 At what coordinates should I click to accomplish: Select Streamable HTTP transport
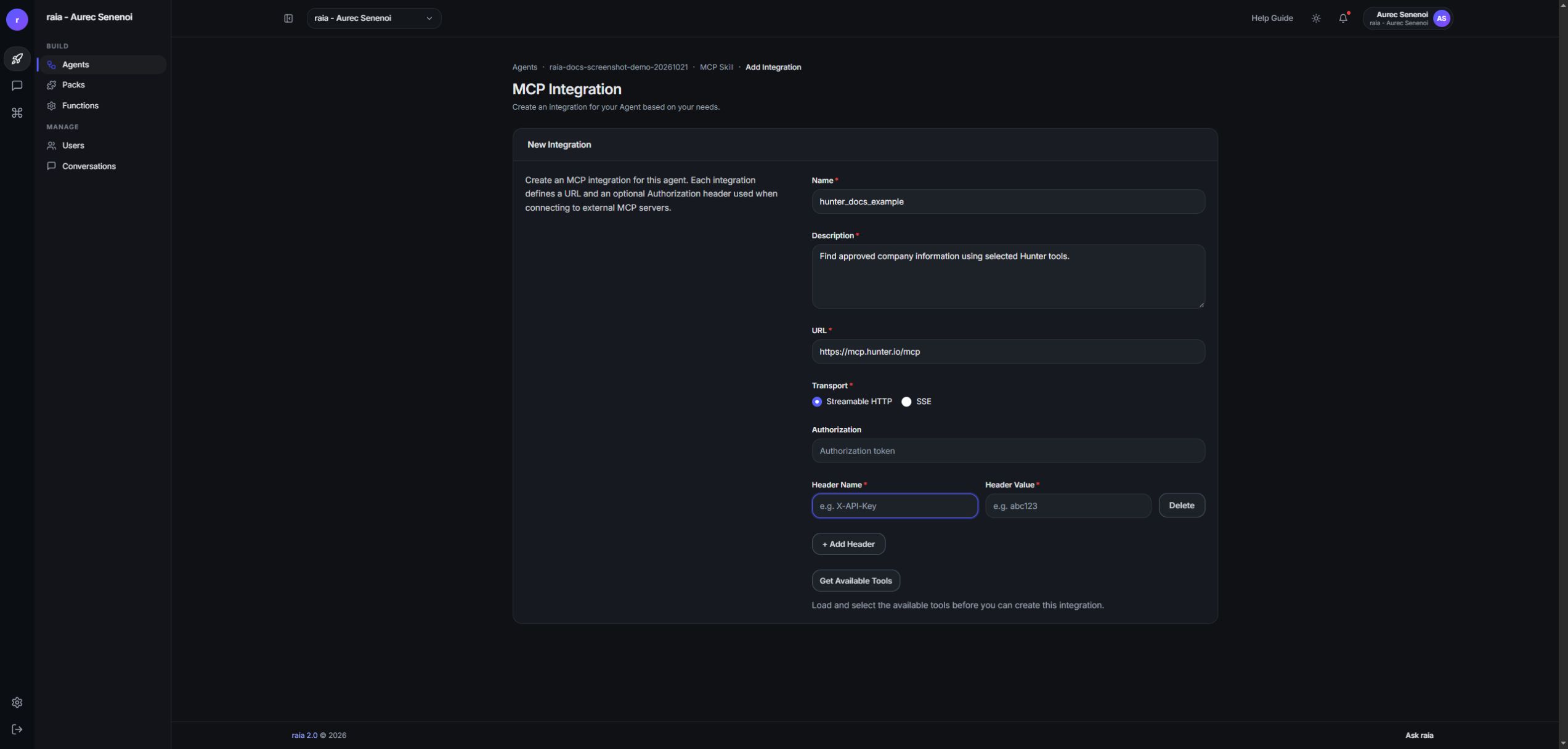[x=817, y=402]
